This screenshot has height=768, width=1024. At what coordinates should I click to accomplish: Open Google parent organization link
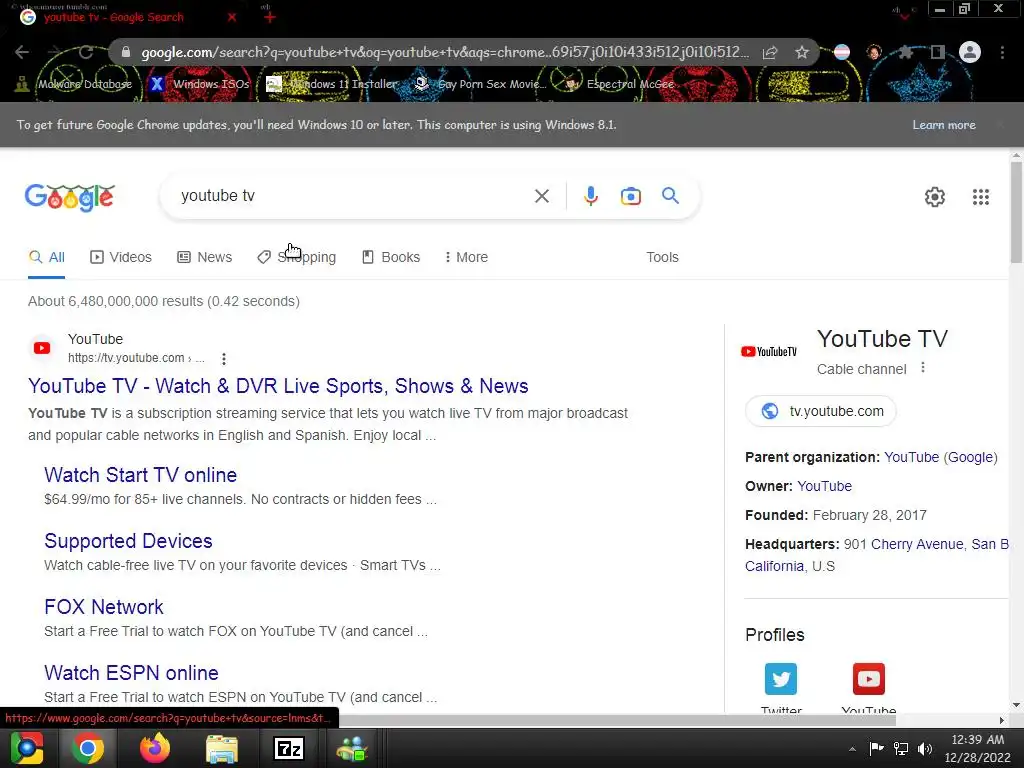[x=970, y=457]
